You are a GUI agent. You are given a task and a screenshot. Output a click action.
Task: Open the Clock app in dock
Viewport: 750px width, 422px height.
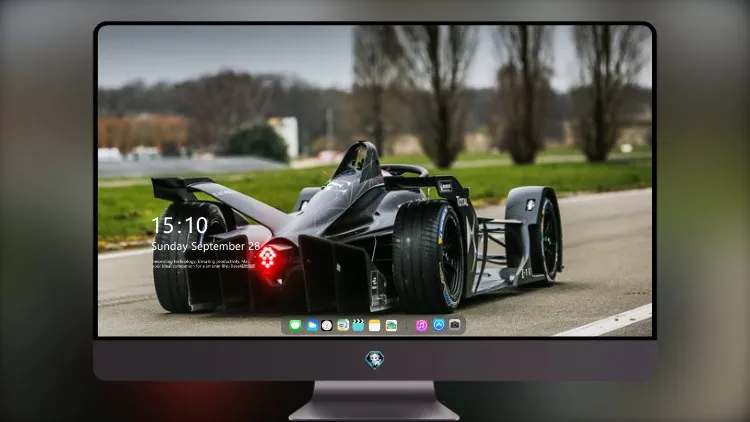(x=327, y=325)
